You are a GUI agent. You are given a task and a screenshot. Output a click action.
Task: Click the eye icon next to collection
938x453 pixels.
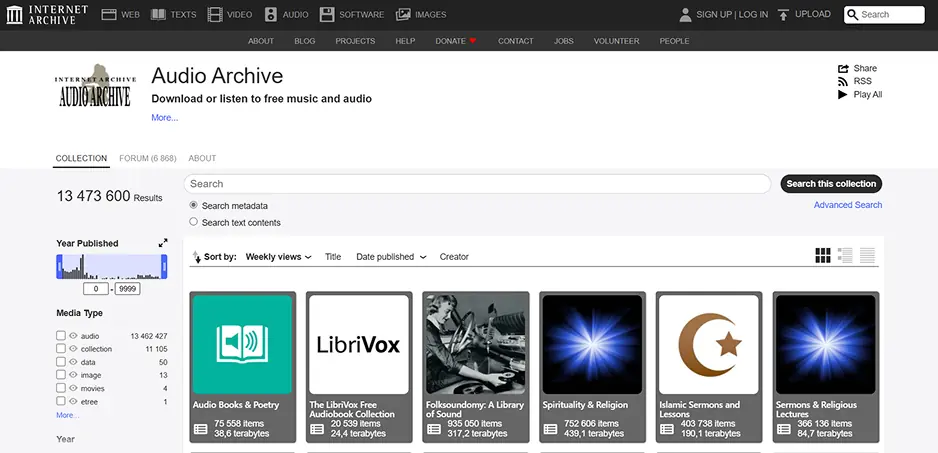74,348
